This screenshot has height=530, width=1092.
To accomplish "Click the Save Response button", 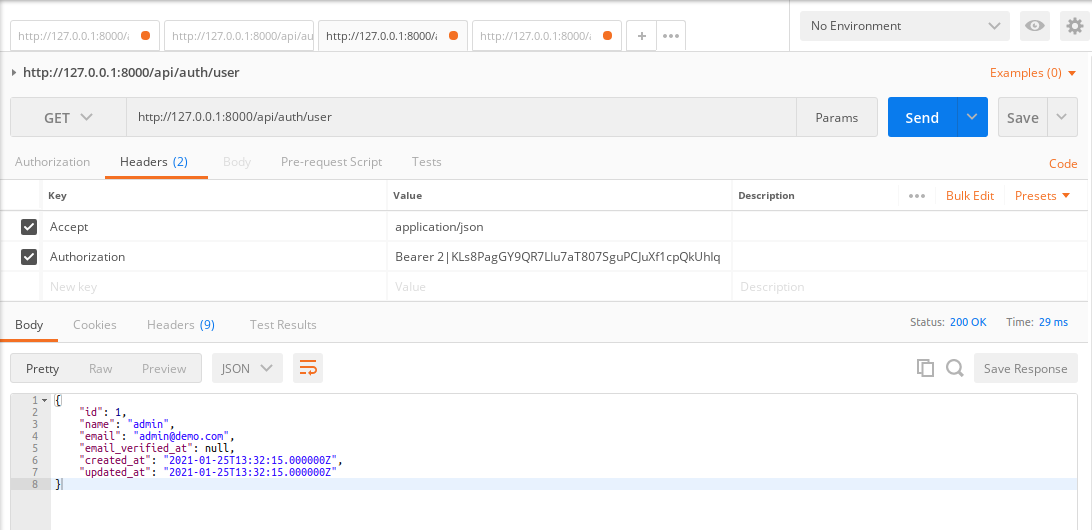I will (1025, 368).
